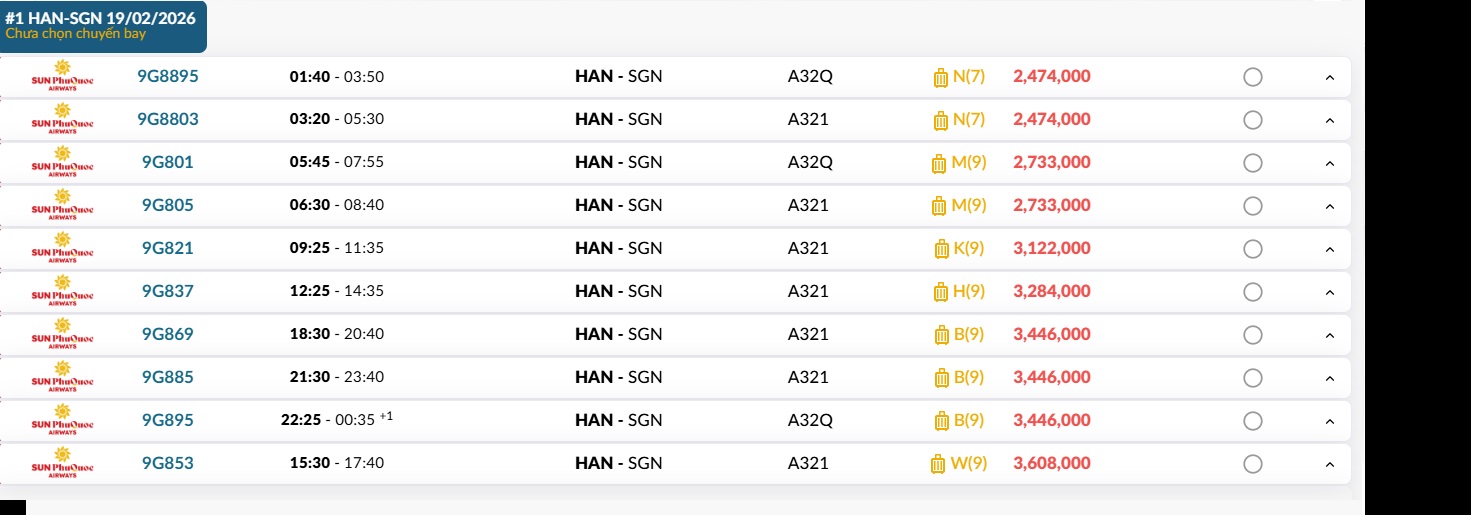Select the 06:30 flight 9G805 radio button
The width and height of the screenshot is (1471, 515).
point(1252,206)
